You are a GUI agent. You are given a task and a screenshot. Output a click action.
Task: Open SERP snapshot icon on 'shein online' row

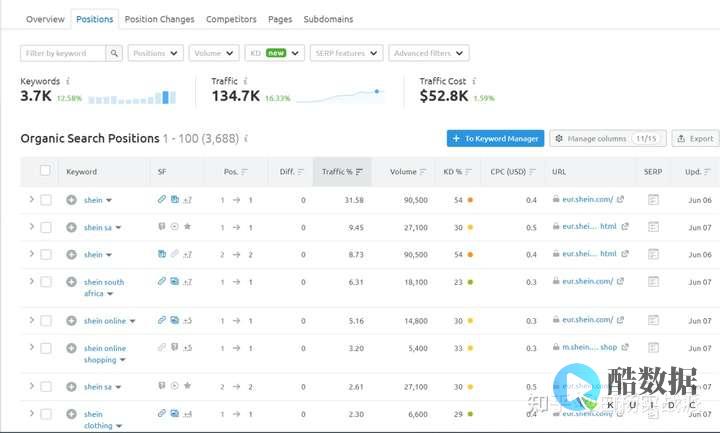(x=653, y=320)
